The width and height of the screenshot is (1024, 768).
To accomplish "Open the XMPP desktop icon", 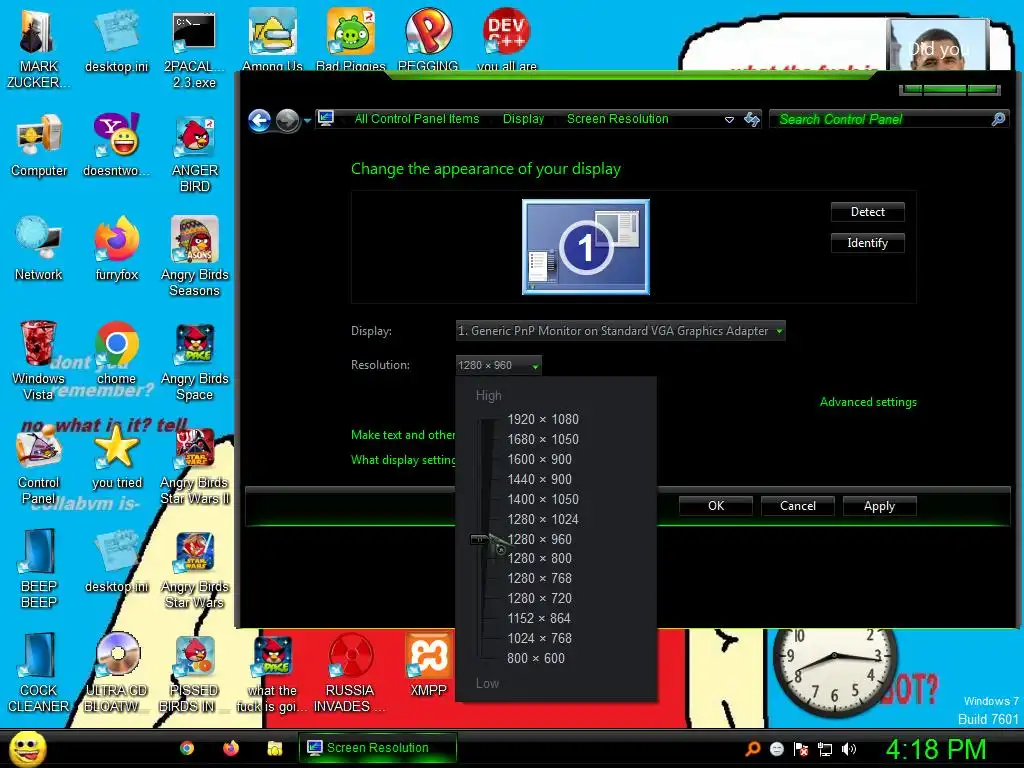I will pyautogui.click(x=428, y=665).
